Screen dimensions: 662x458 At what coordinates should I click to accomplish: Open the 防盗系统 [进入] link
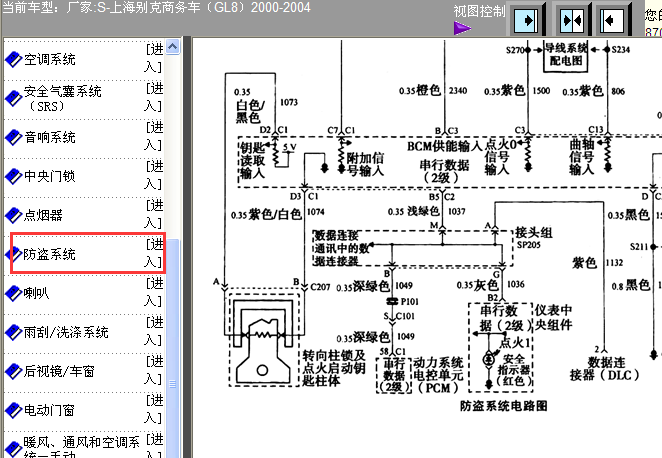(154, 253)
